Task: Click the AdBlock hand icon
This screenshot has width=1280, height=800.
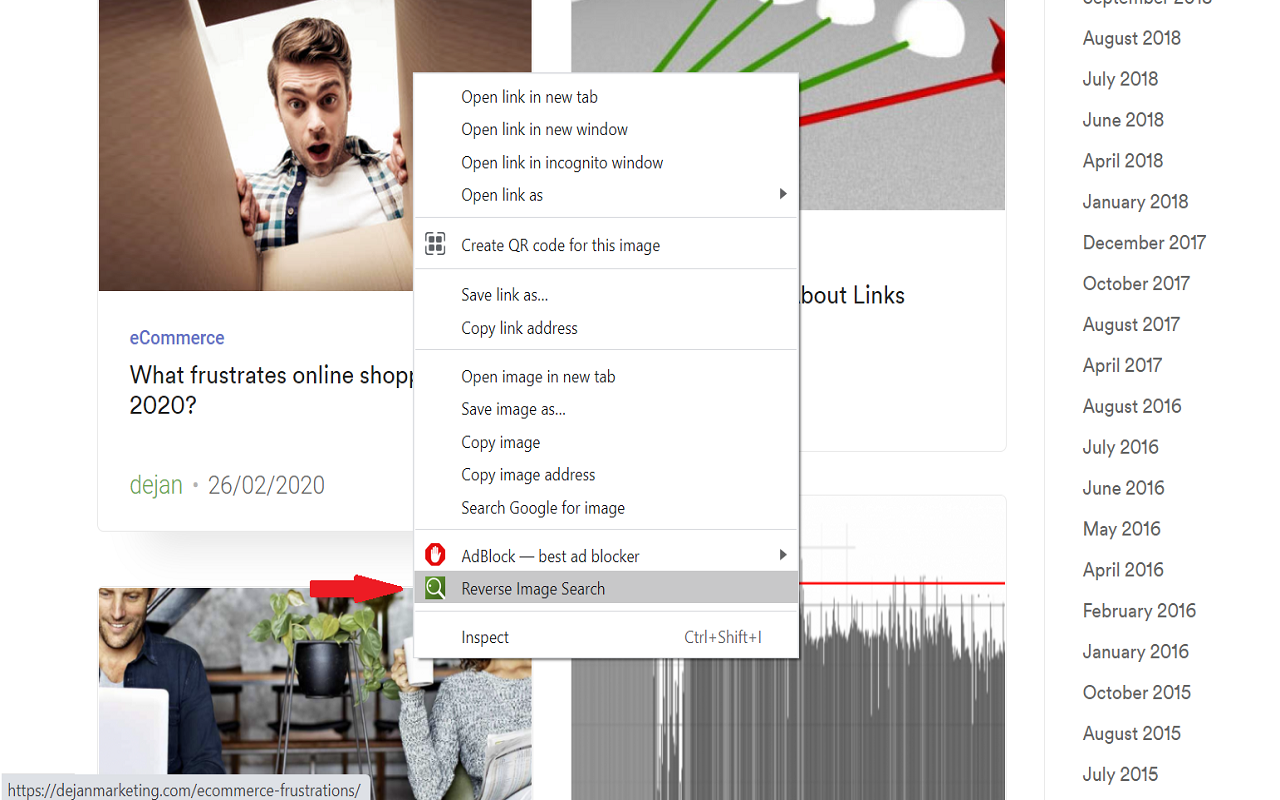Action: pyautogui.click(x=436, y=555)
